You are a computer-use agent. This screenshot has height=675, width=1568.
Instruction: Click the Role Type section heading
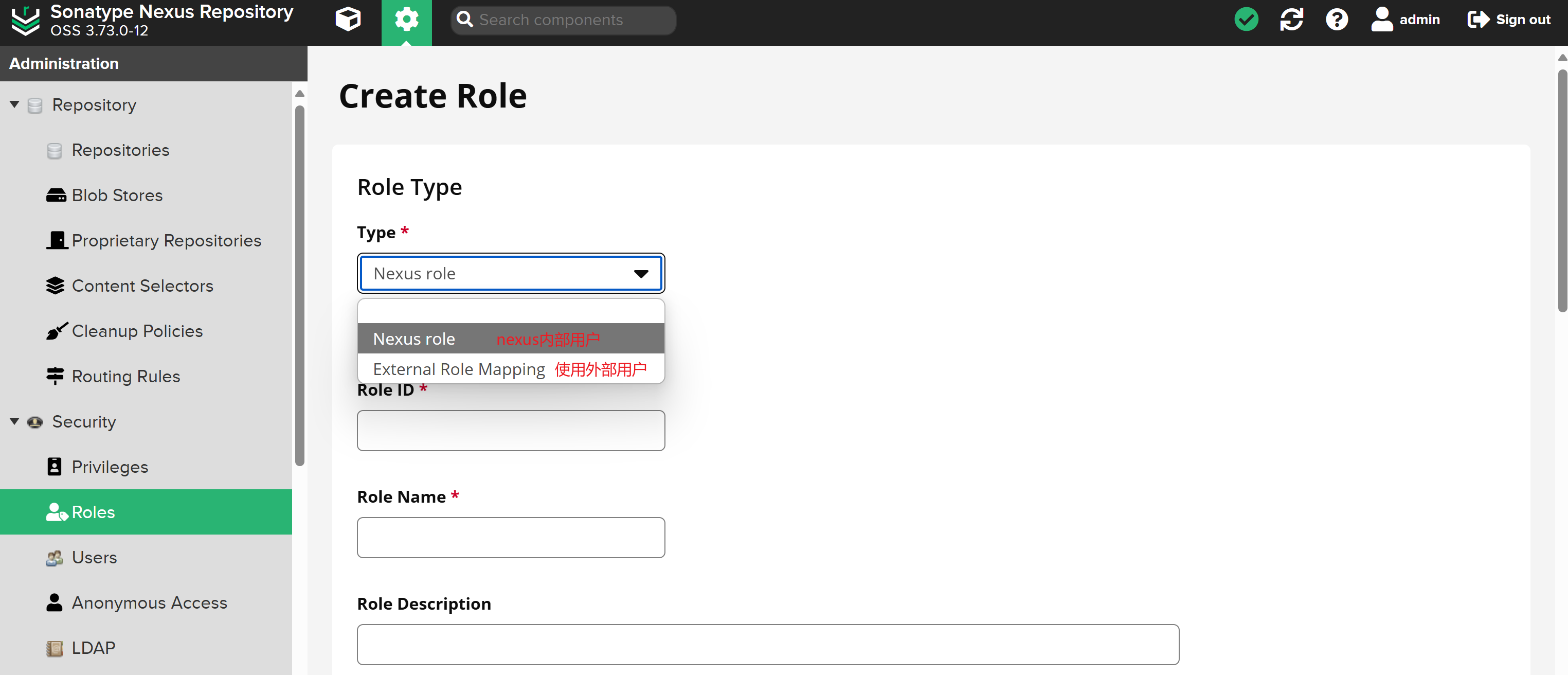click(x=410, y=188)
